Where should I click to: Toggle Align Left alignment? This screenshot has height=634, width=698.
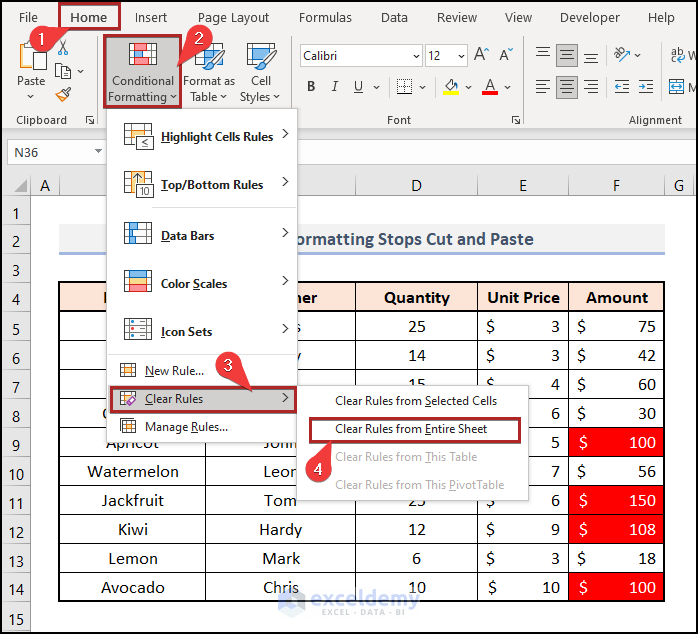(x=543, y=87)
